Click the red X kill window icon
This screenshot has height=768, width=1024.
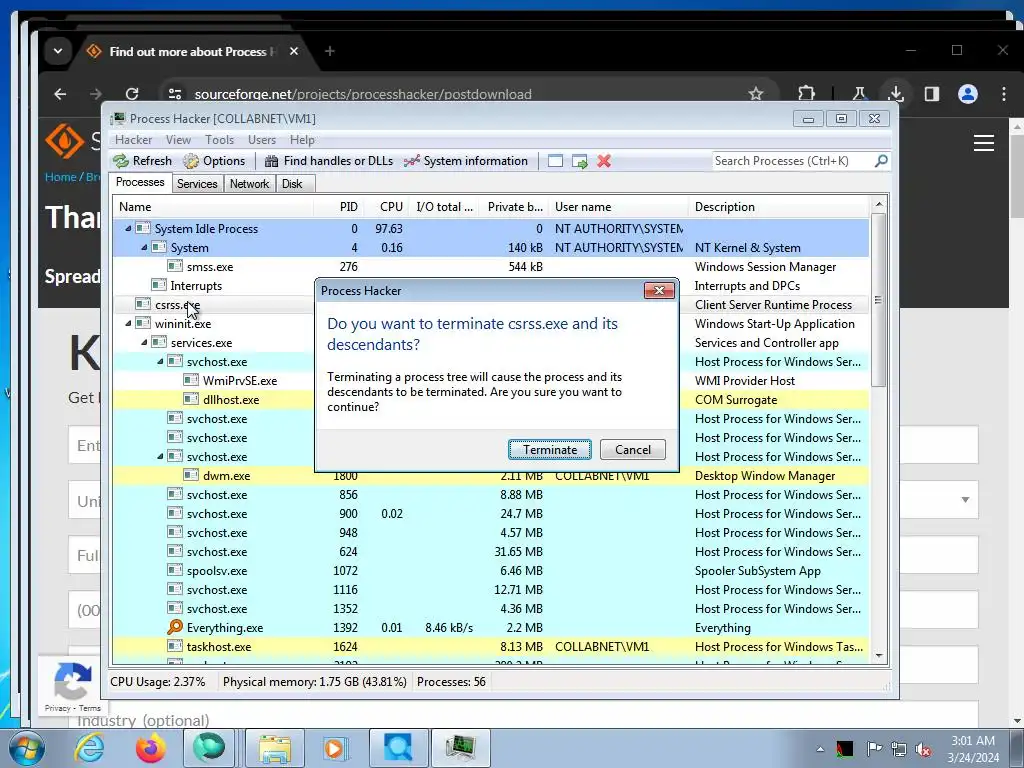604,161
